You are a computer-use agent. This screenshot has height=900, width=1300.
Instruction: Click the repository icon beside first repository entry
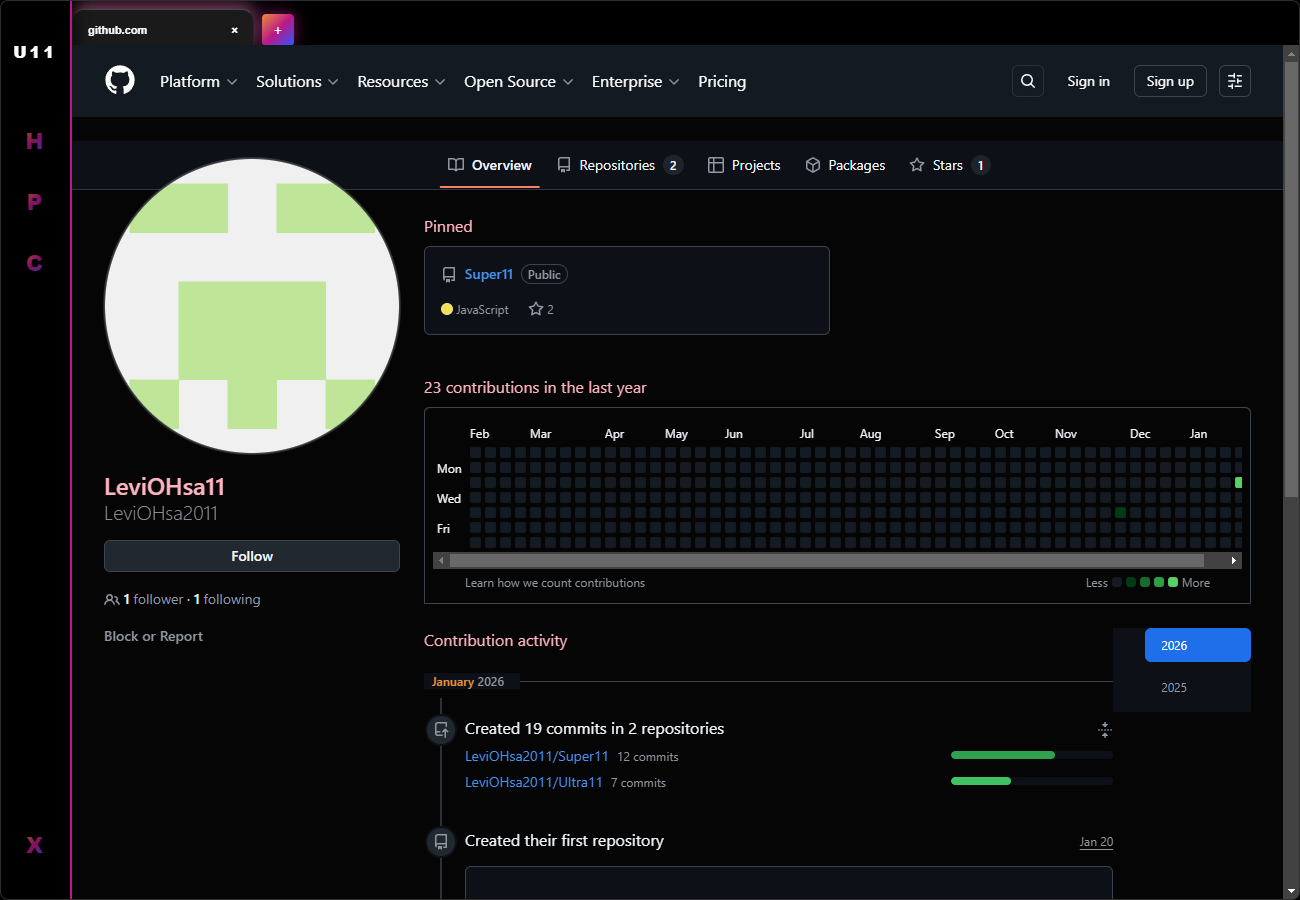pyautogui.click(x=441, y=841)
